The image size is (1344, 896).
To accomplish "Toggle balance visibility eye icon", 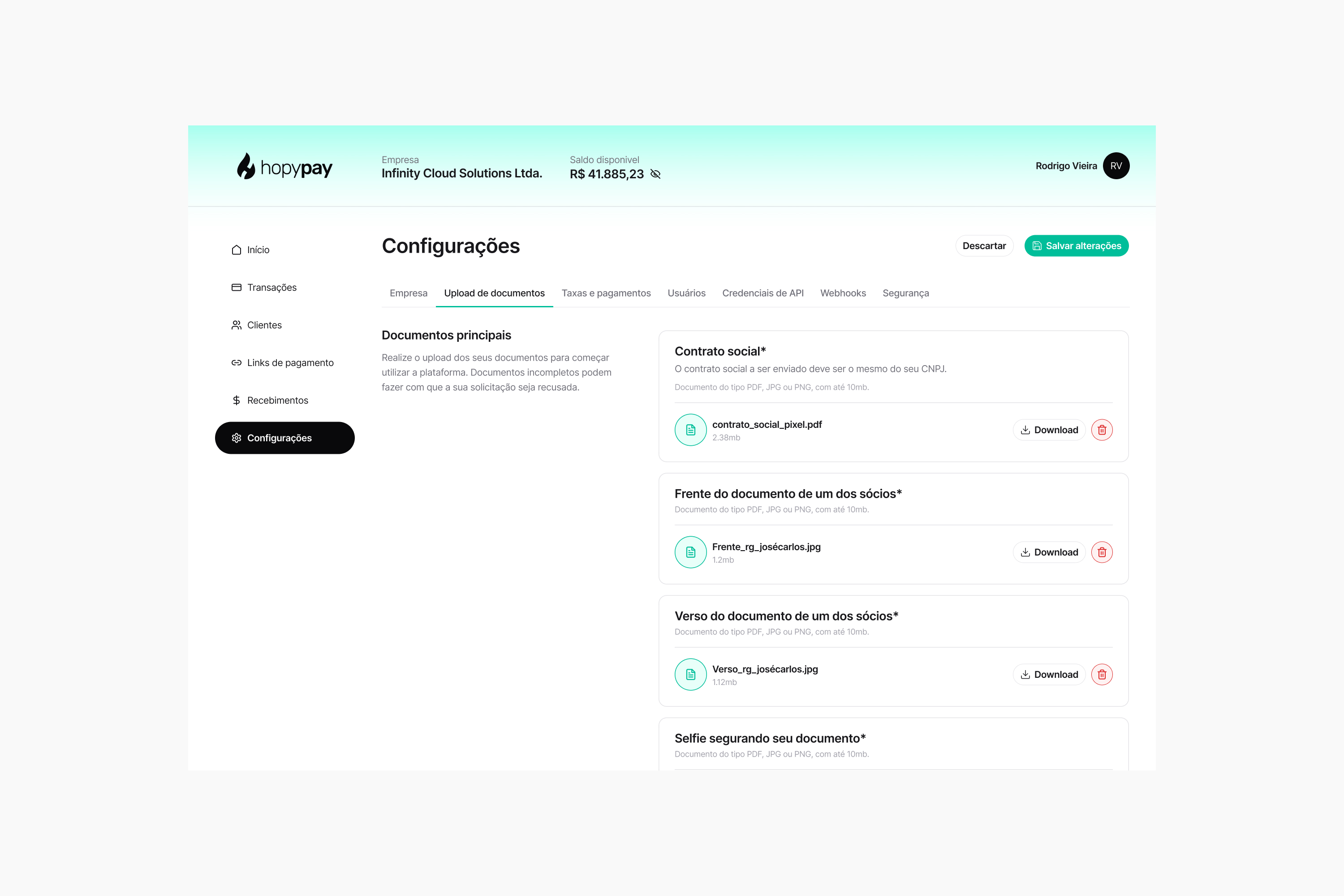I will pyautogui.click(x=655, y=174).
